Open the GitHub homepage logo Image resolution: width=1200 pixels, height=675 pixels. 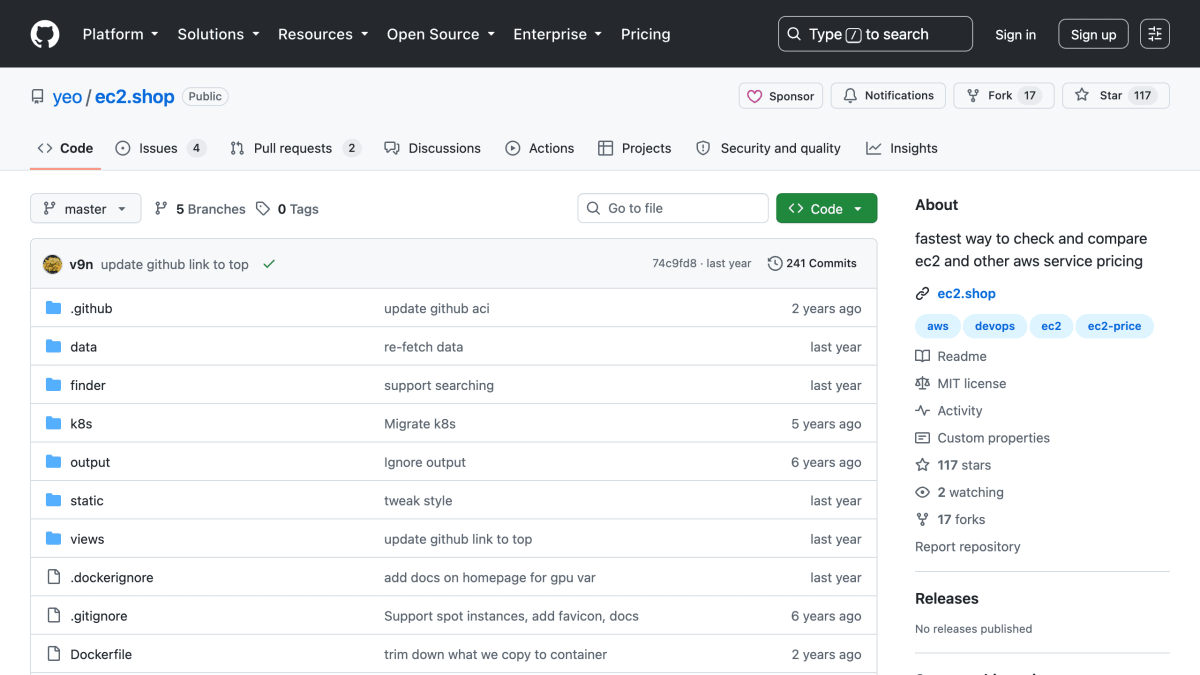(45, 34)
